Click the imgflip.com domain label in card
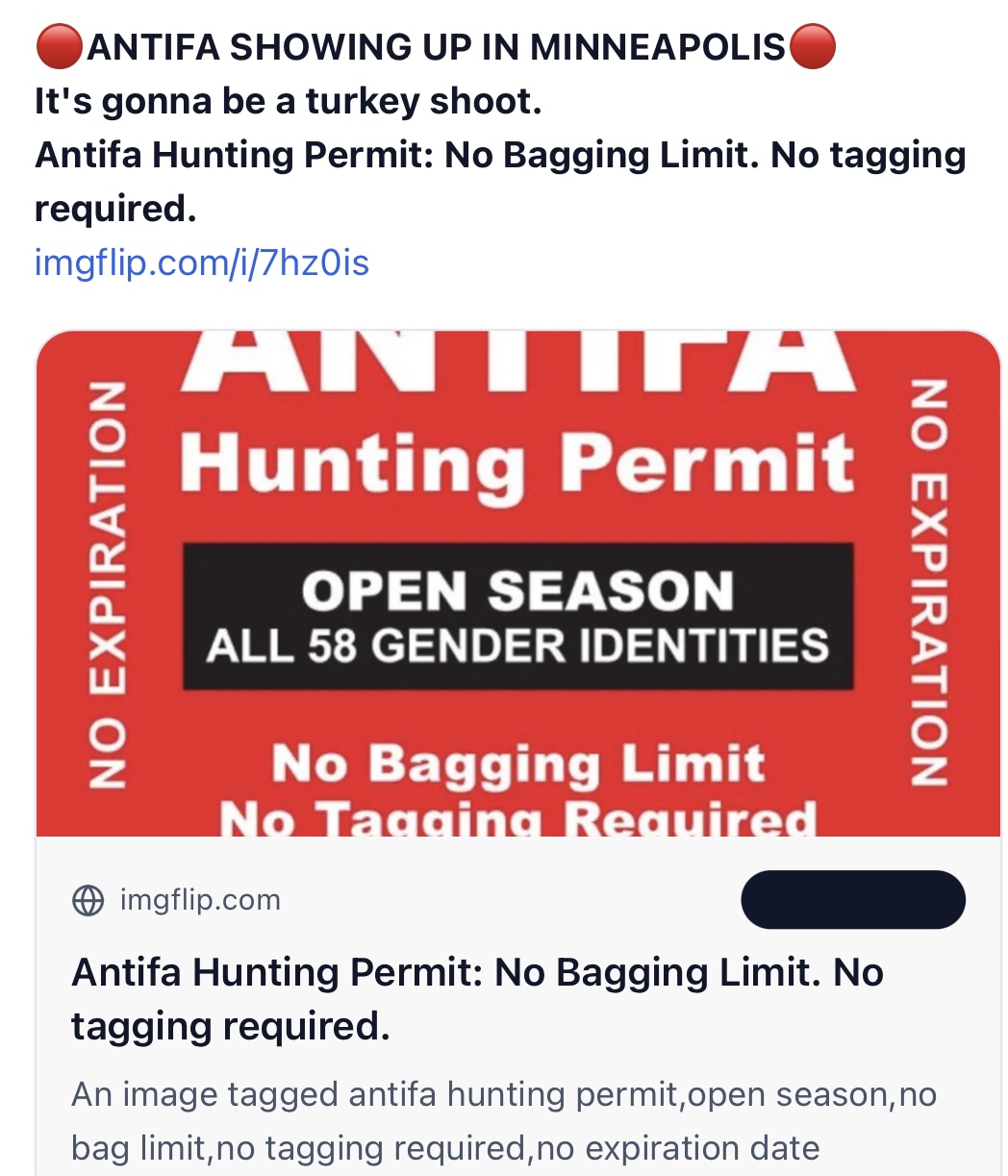This screenshot has width=1008, height=1176. pyautogui.click(x=200, y=901)
